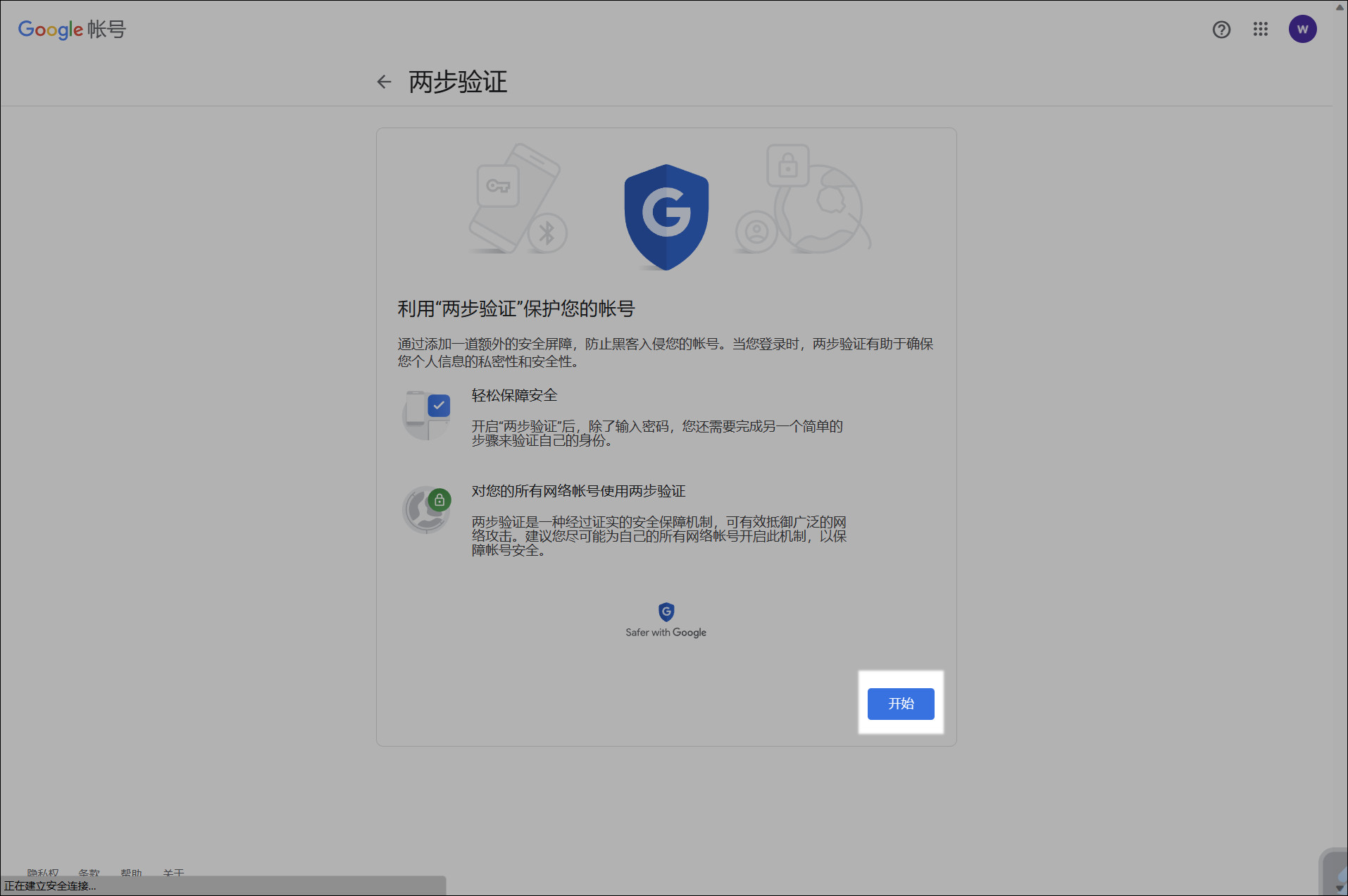This screenshot has width=1348, height=896.
Task: Click the 对您的所有网络帐号使用两步验证 heading
Action: click(x=578, y=491)
